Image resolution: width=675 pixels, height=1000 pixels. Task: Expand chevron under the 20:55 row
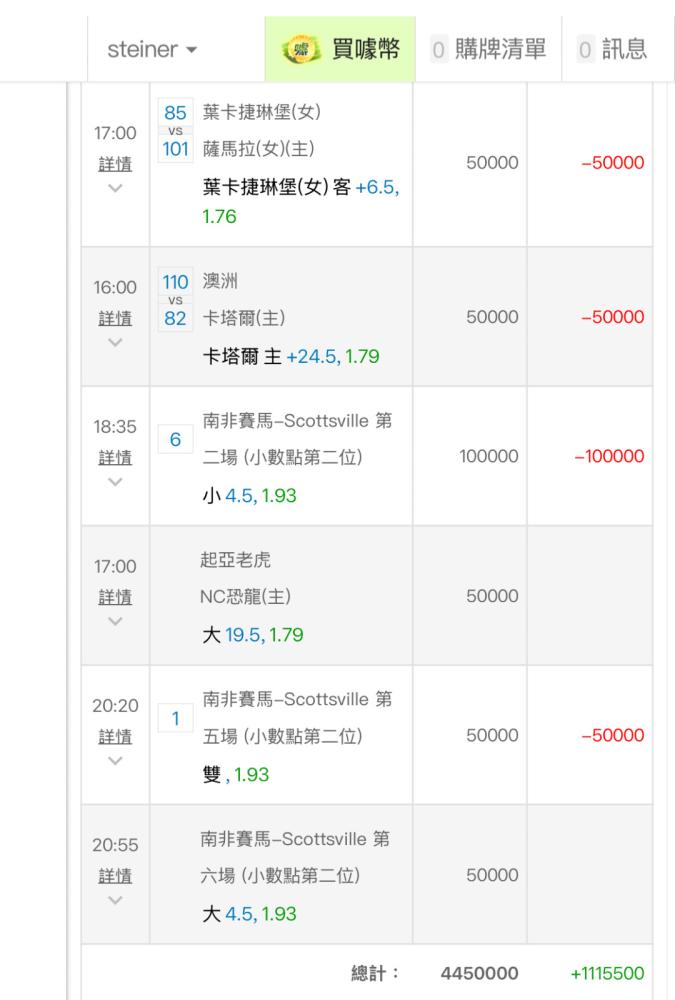tap(115, 900)
